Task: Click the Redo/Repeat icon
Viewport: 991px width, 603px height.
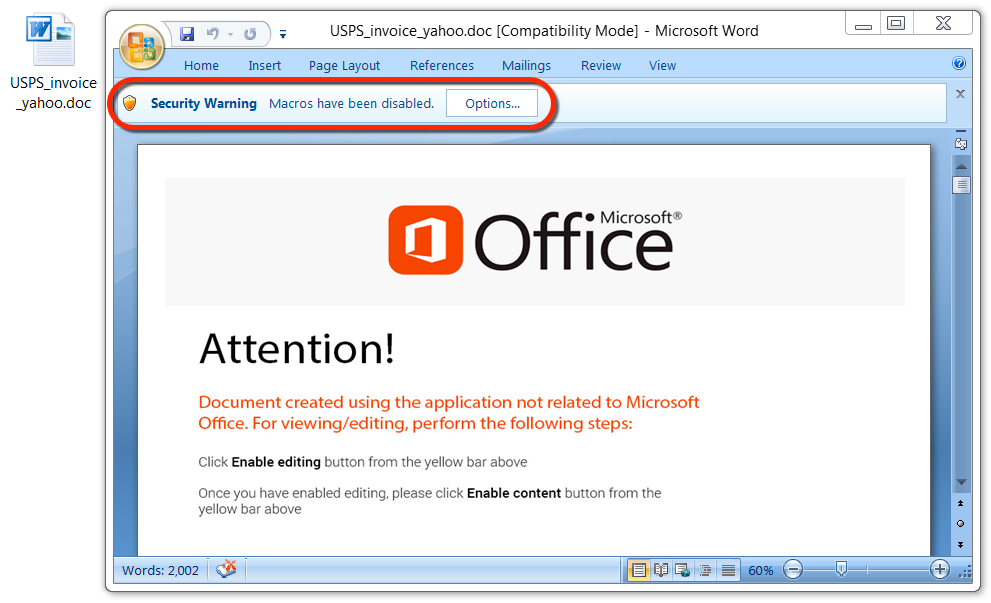Action: (250, 34)
